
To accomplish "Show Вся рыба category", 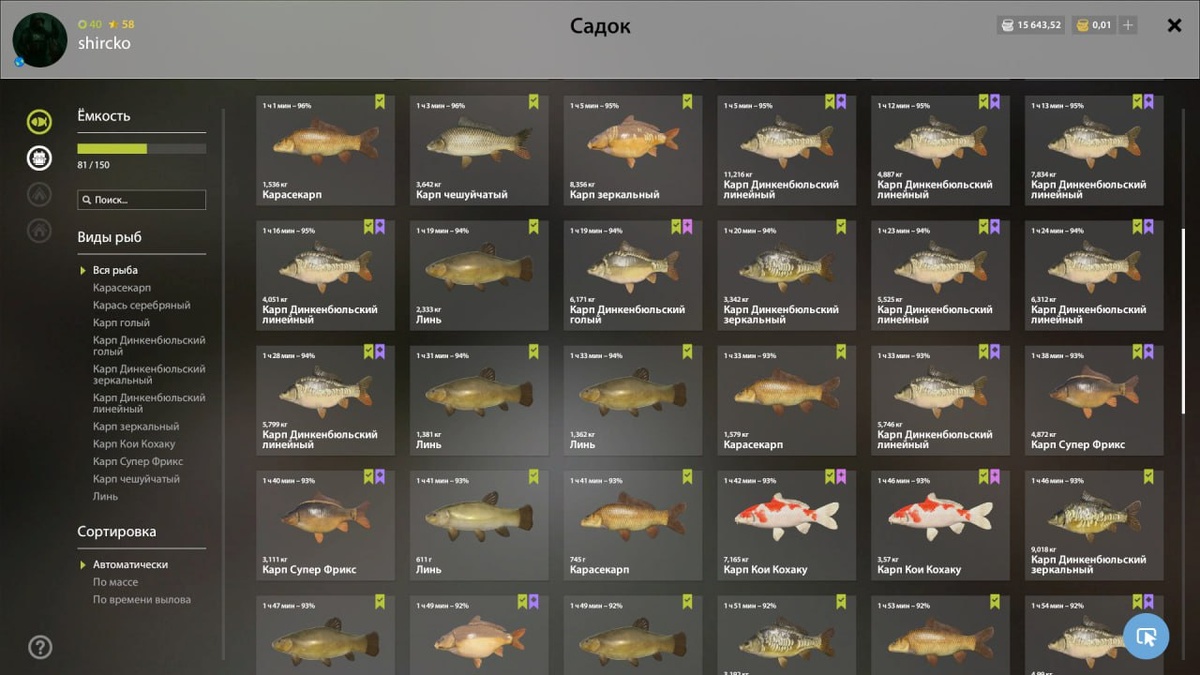I will pyautogui.click(x=115, y=270).
